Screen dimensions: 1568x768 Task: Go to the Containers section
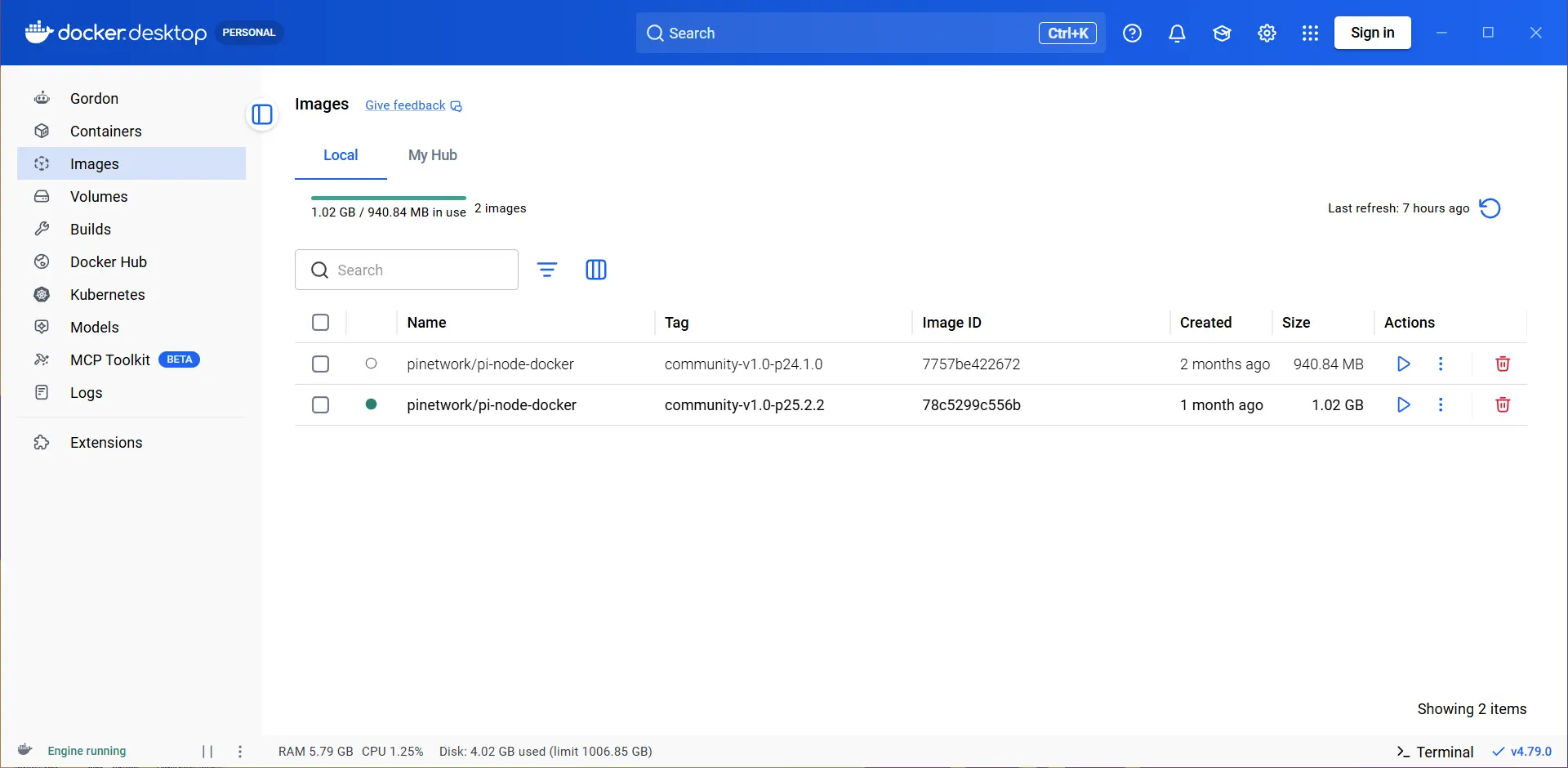click(131, 131)
